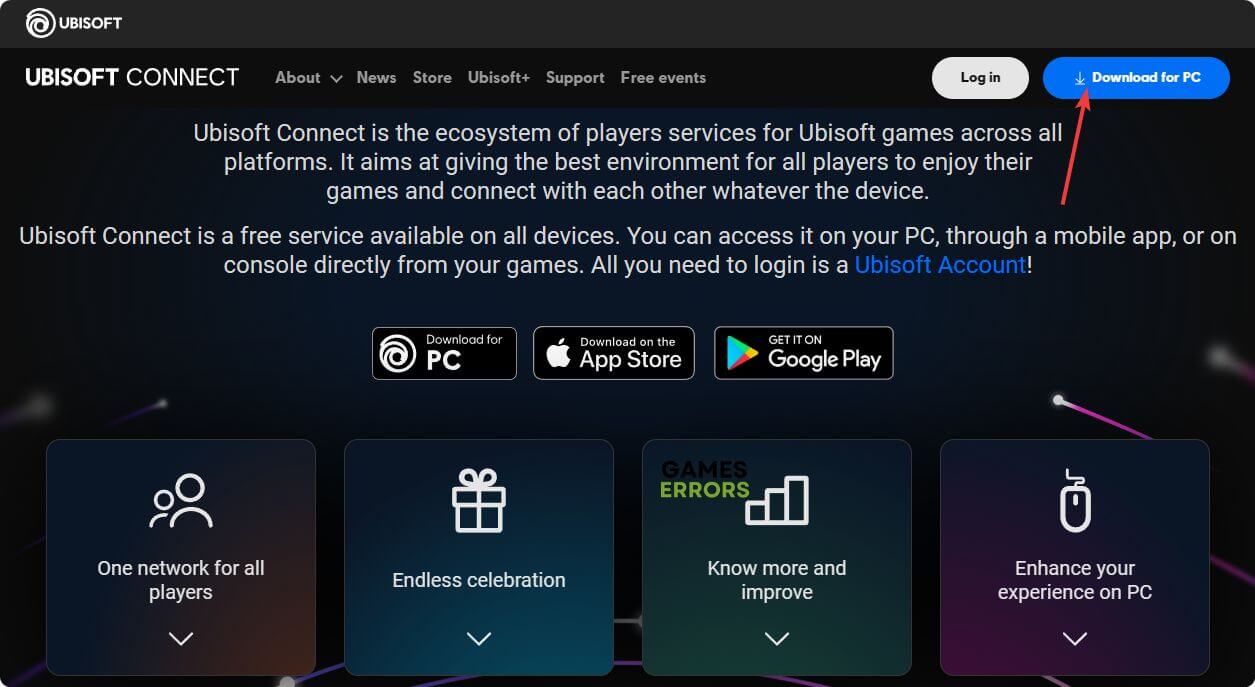Expand the Endless celebration card chevron

pos(479,638)
